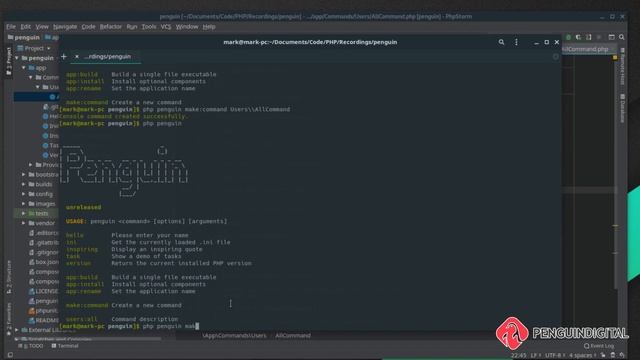Select the .gitignore file
Viewport: 640px width, 360px height.
(44, 253)
